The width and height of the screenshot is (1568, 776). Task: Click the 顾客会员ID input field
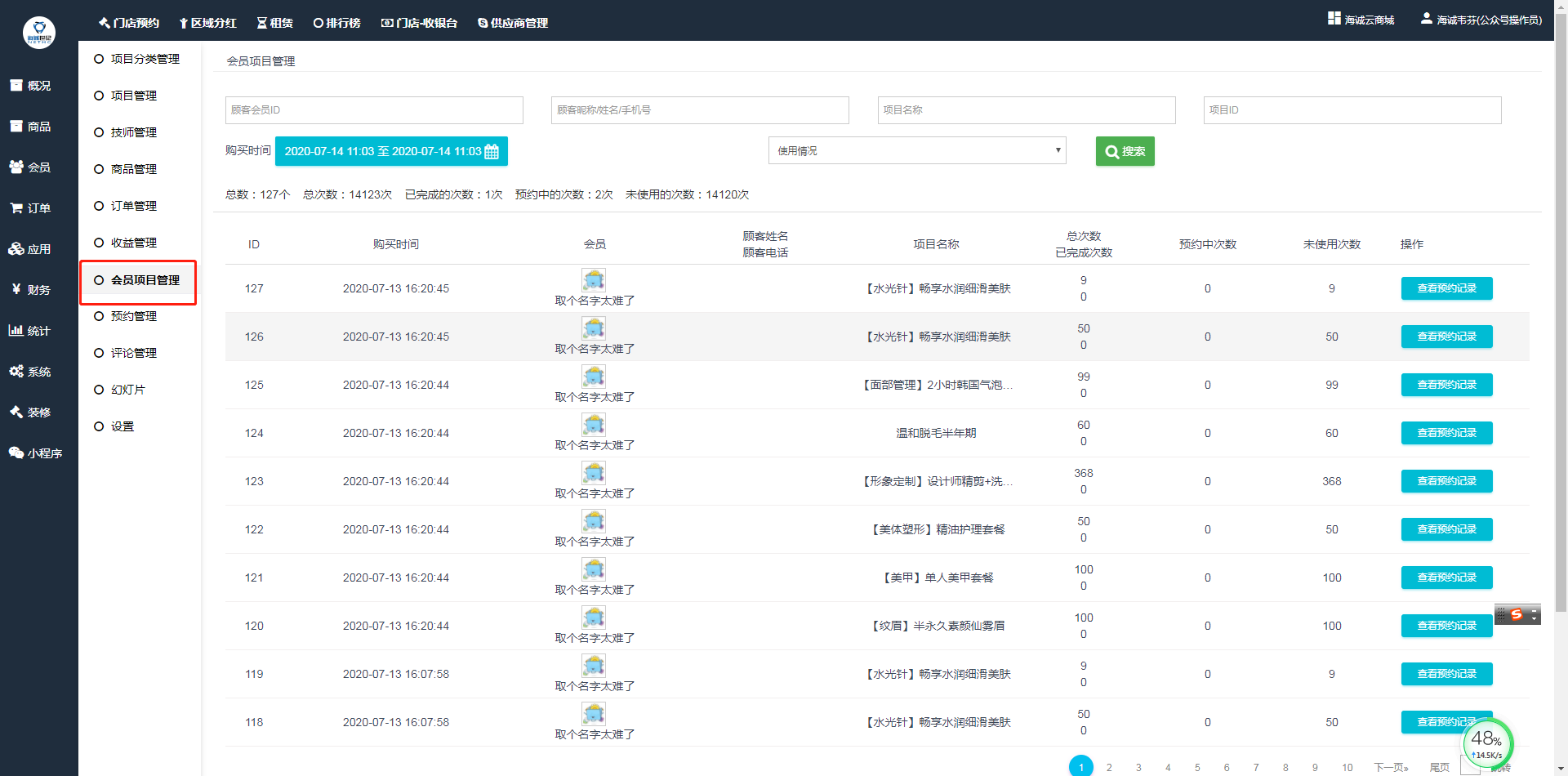coord(374,110)
